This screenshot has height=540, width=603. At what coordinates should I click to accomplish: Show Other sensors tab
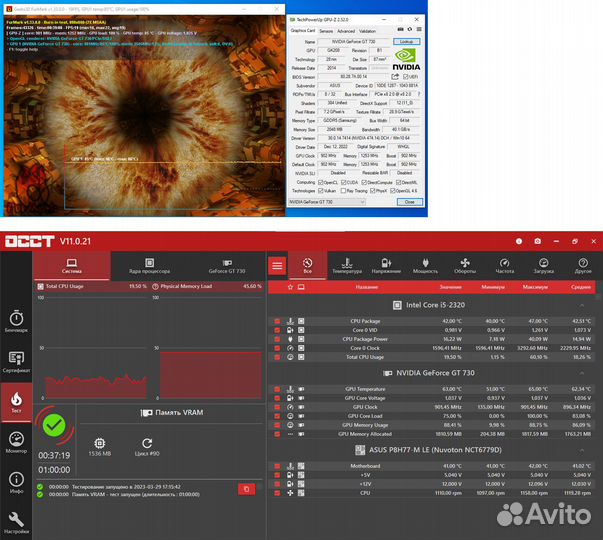[583, 266]
